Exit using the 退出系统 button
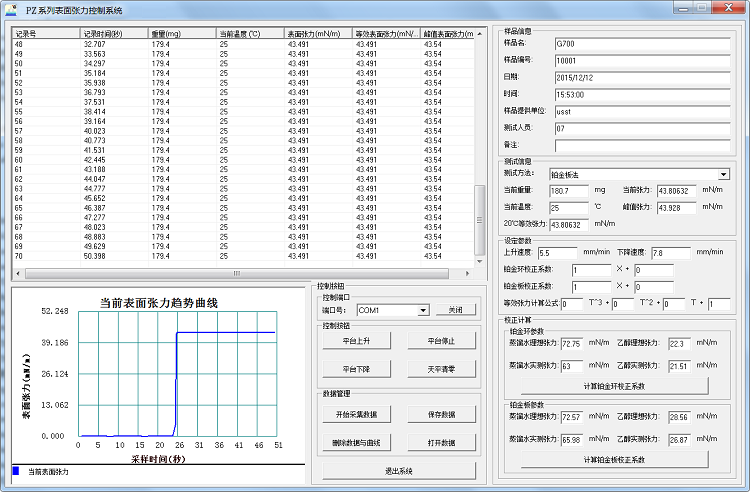This screenshot has height=492, width=750. coord(398,470)
